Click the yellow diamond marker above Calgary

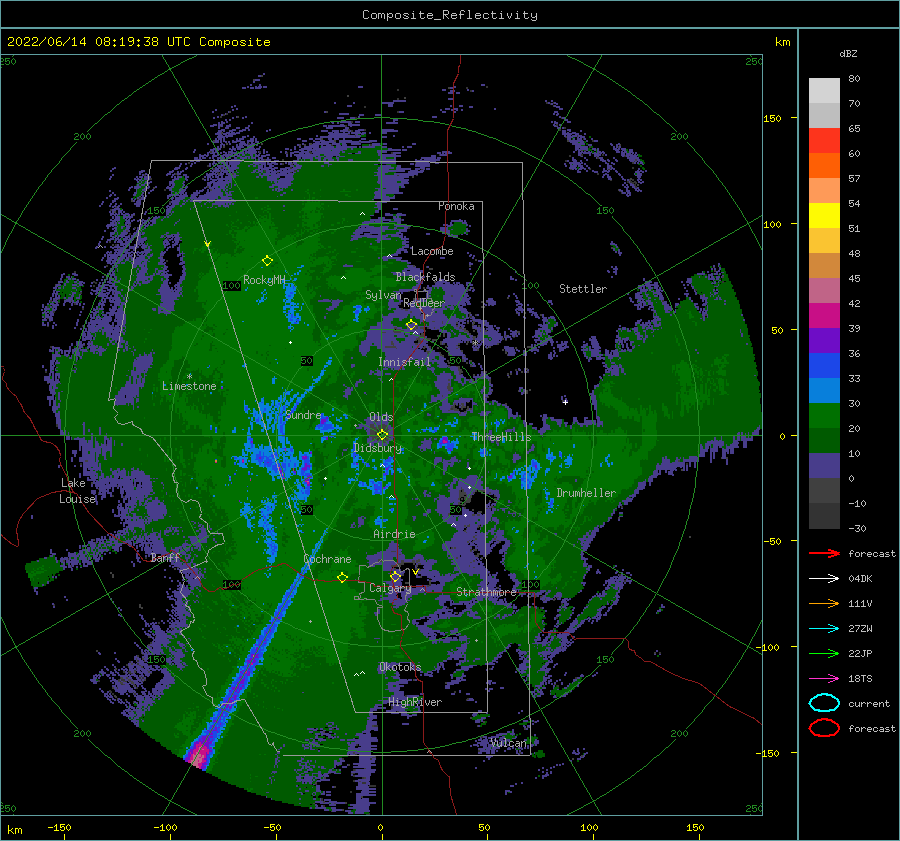(x=395, y=576)
